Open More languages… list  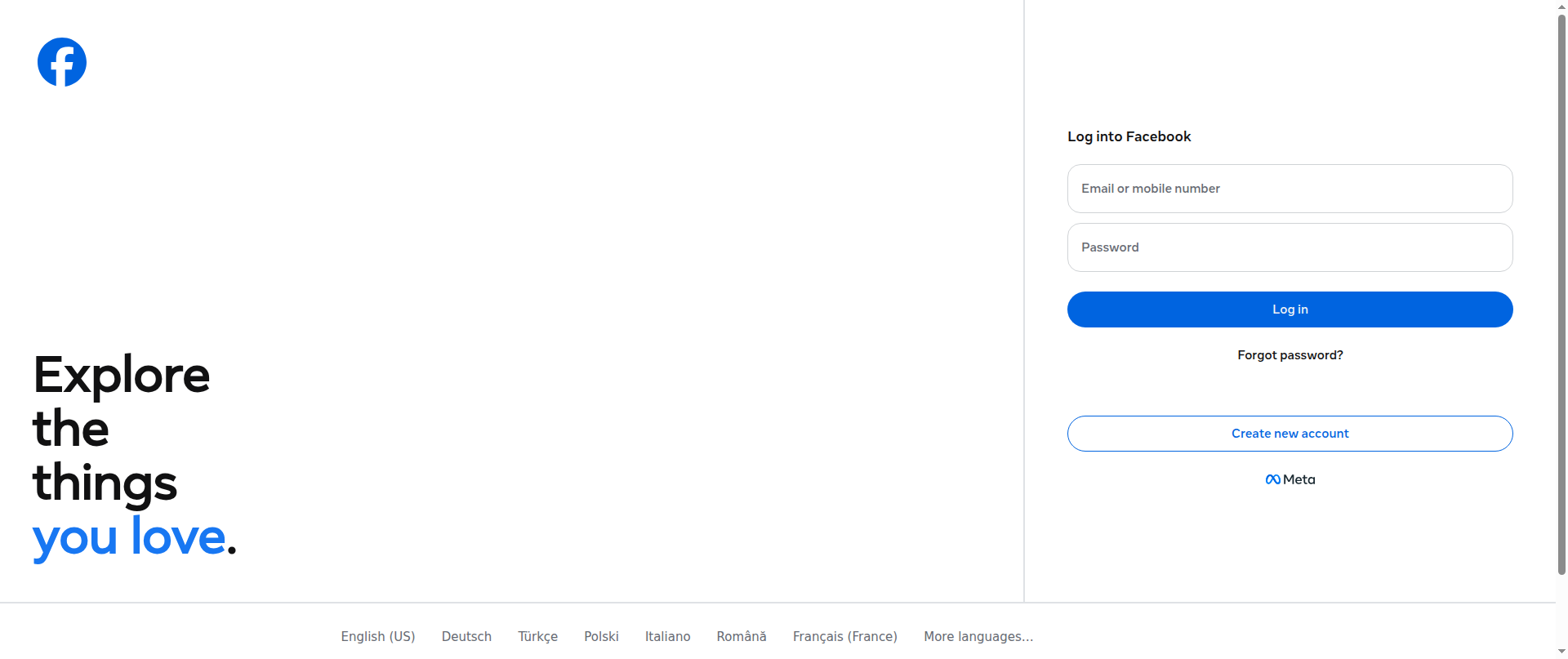pos(978,636)
